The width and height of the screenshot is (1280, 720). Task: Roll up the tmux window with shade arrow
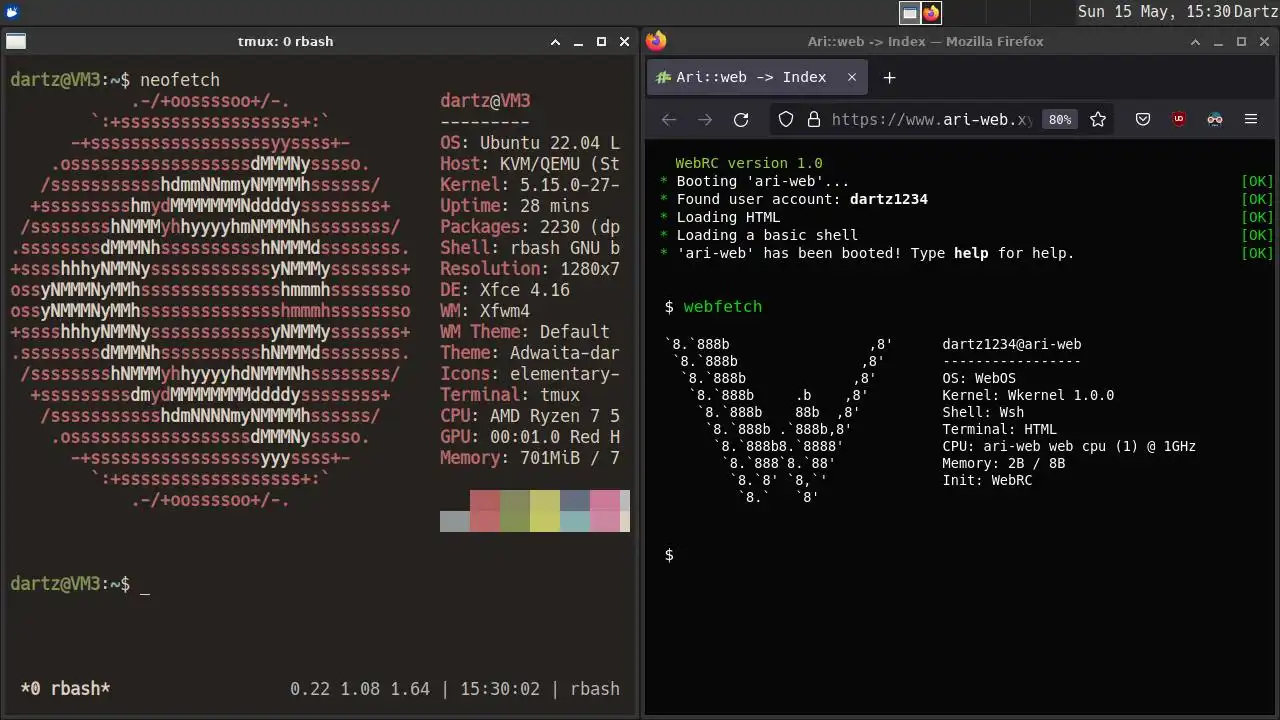tap(555, 42)
